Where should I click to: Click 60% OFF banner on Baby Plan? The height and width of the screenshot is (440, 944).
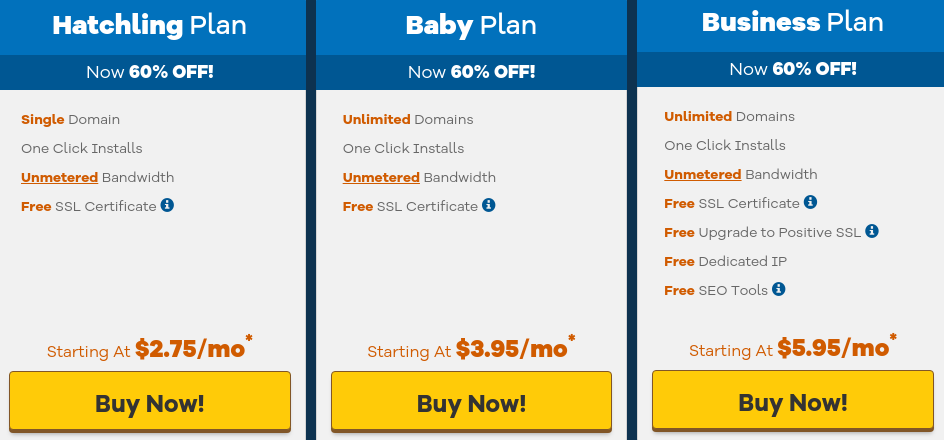point(471,72)
